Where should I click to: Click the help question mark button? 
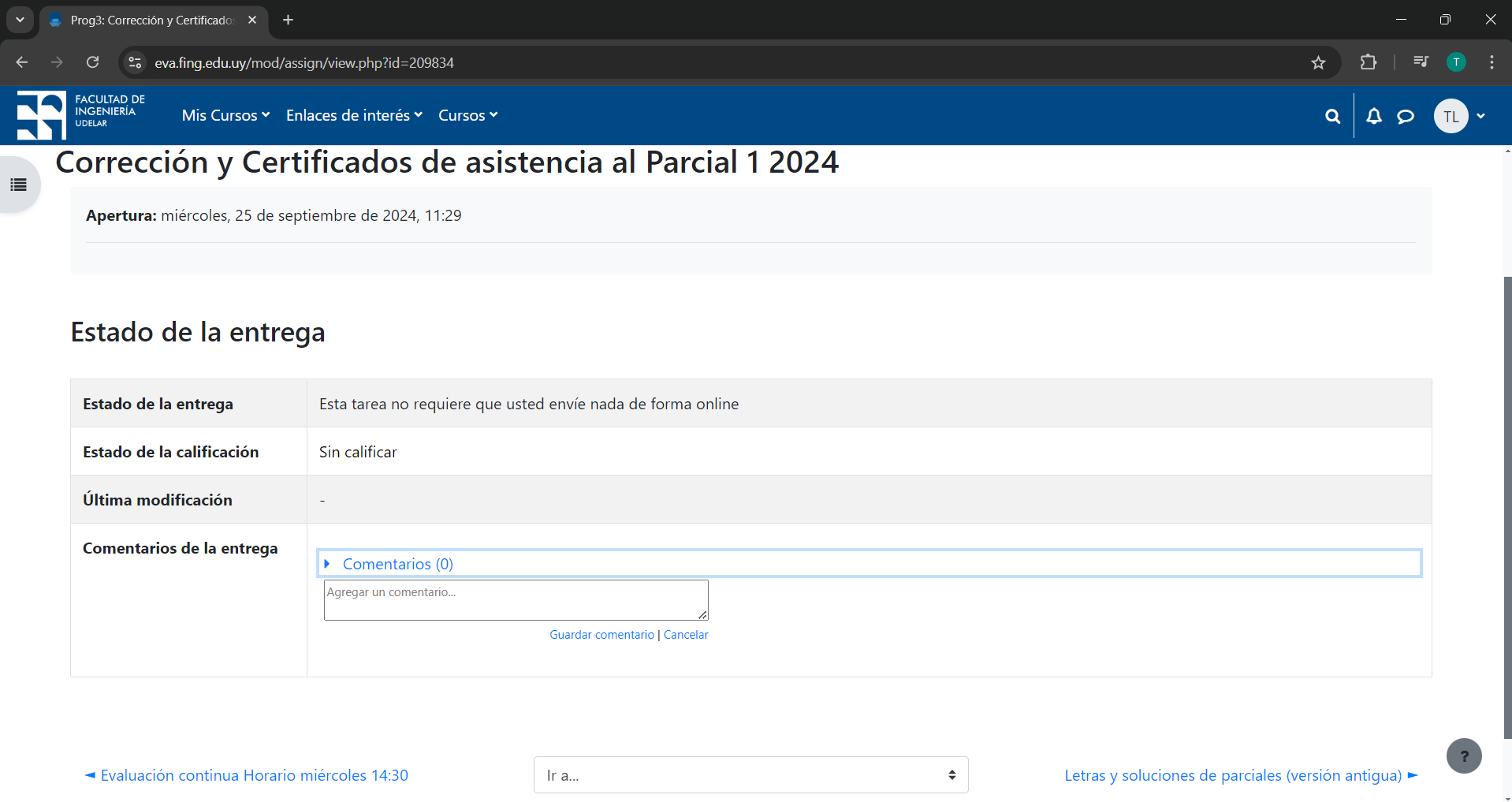pyautogui.click(x=1464, y=755)
